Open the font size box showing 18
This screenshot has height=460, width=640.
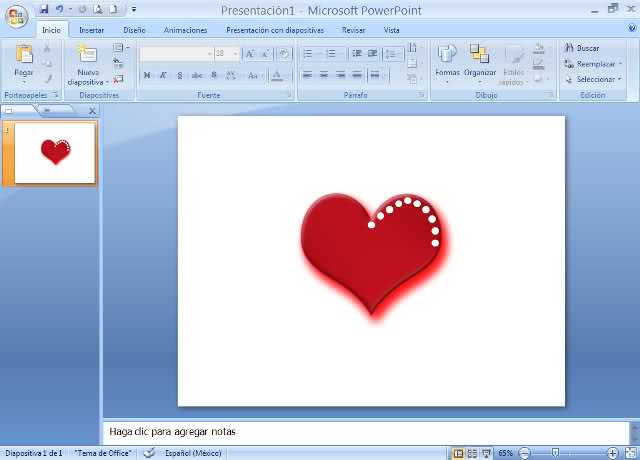click(x=227, y=53)
